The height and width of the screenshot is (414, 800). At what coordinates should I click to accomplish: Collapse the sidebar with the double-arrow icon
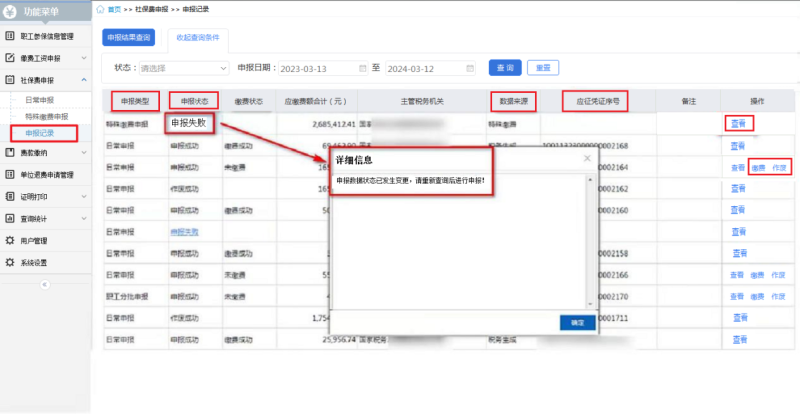click(44, 284)
